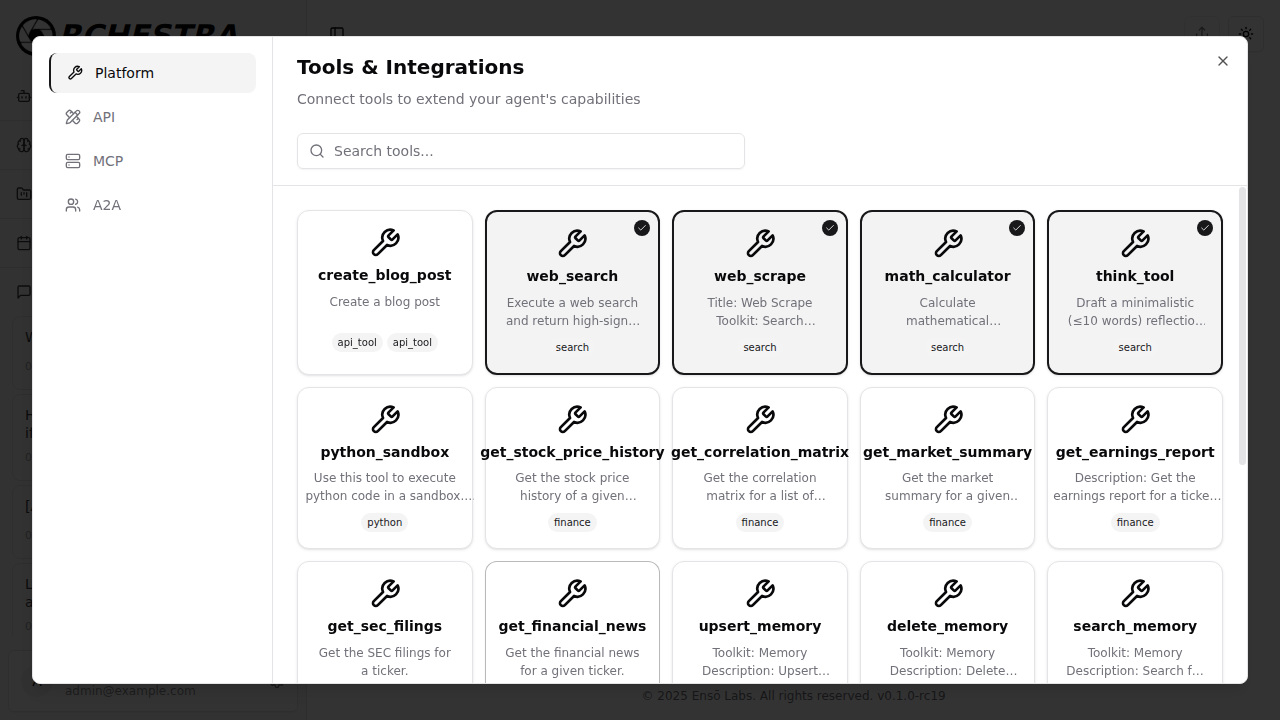Image resolution: width=1280 pixels, height=720 pixels.
Task: Uncheck the web_search tool checkmark
Action: (x=642, y=228)
